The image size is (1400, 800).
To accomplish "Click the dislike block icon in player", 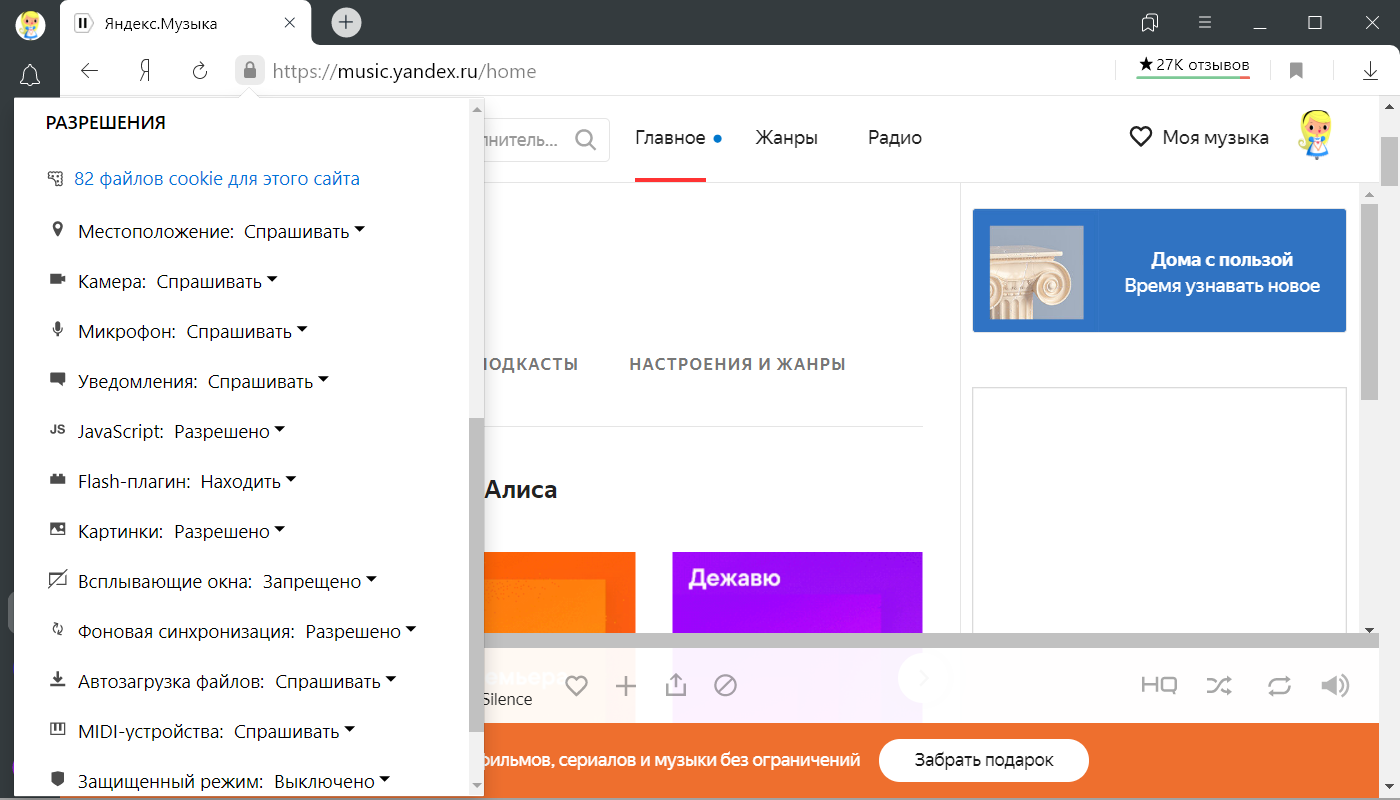I will coord(725,686).
